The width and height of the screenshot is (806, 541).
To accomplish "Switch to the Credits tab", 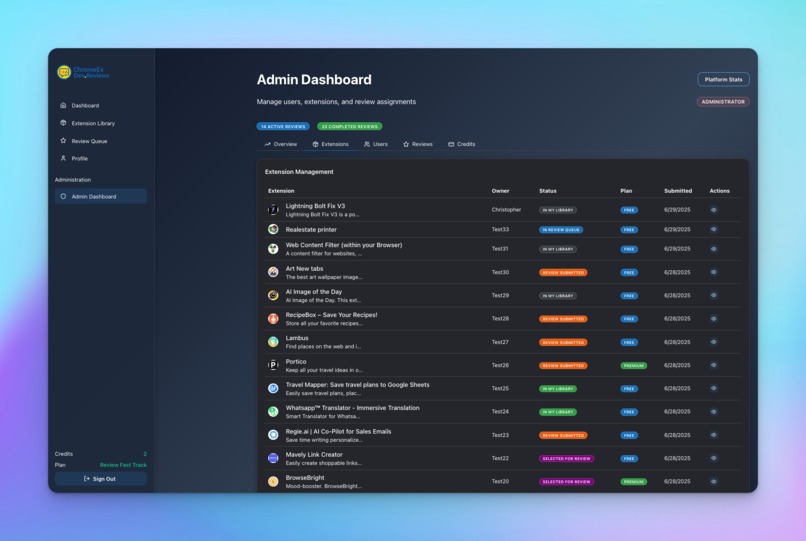I will [462, 145].
